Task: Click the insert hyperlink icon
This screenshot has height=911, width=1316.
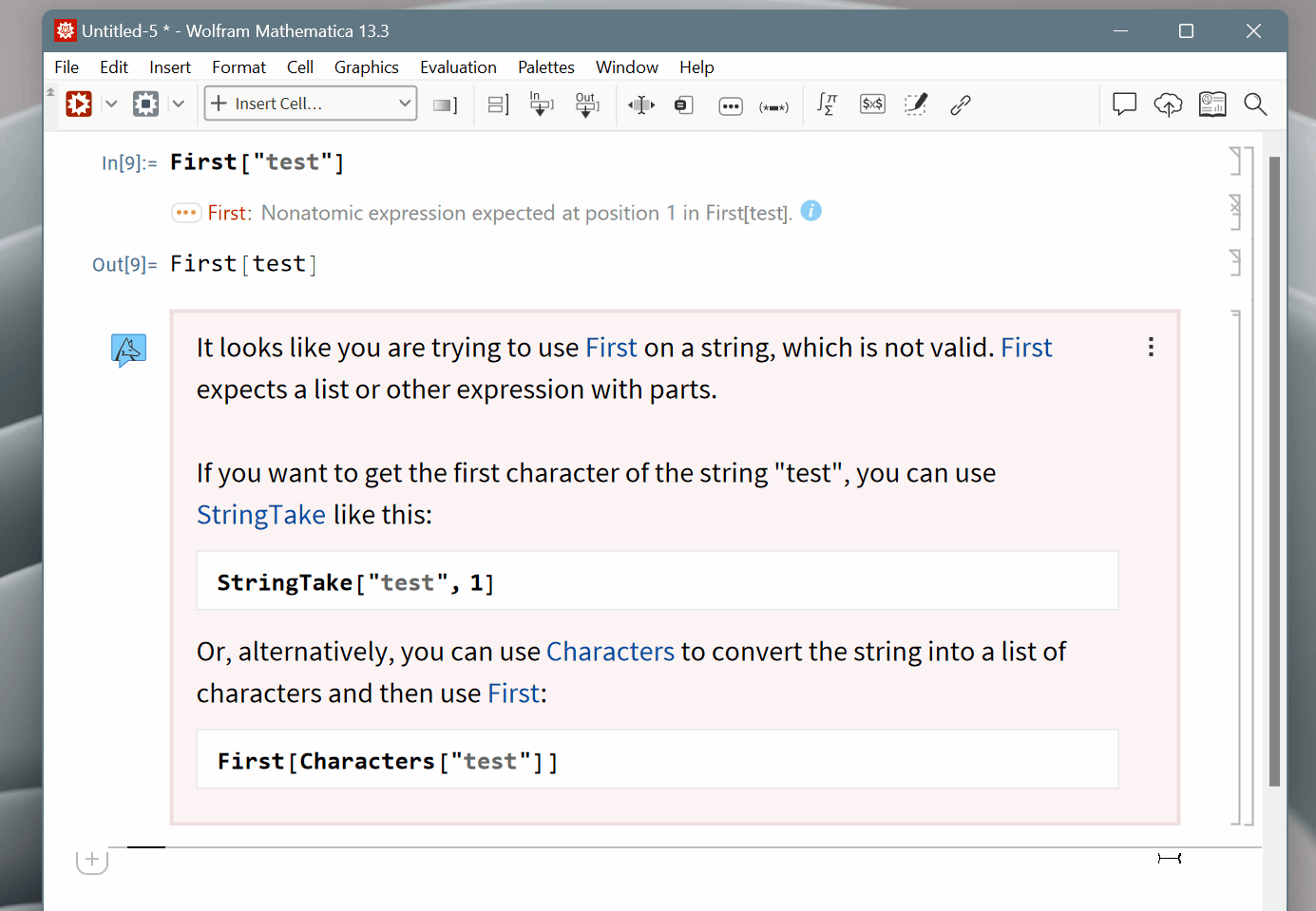Action: (x=961, y=104)
